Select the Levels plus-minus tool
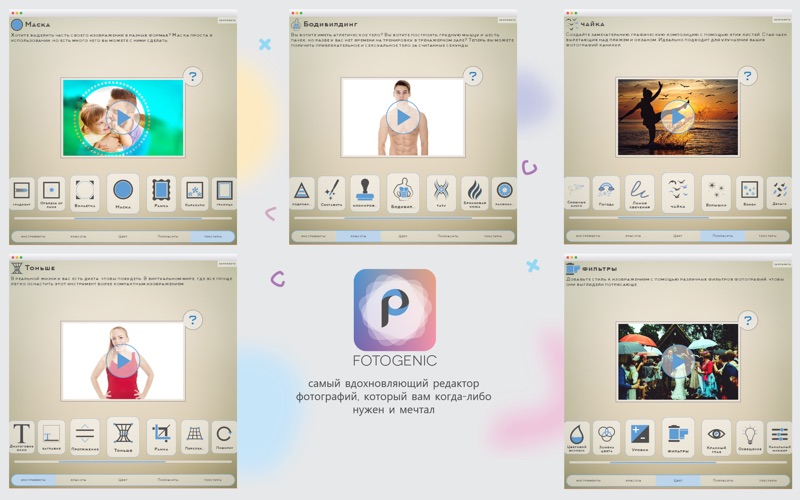The width and height of the screenshot is (800, 500). 639,437
